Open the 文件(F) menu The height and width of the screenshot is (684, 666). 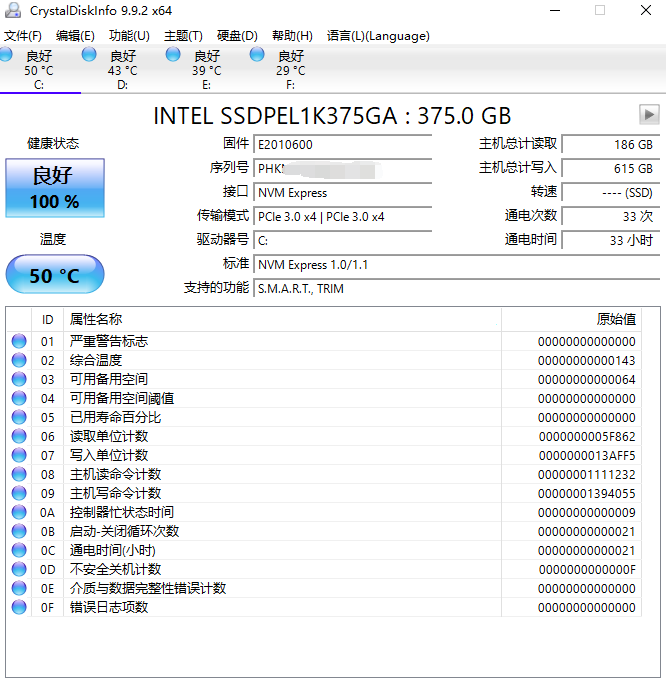click(23, 36)
